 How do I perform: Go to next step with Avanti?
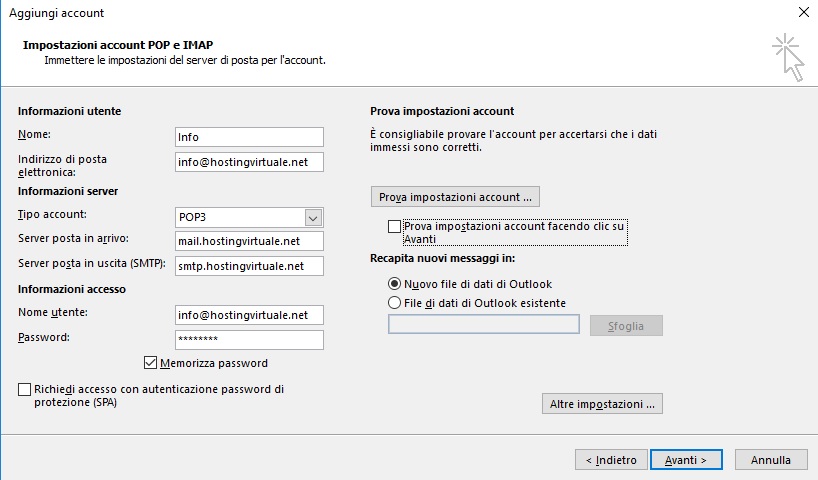tap(686, 460)
